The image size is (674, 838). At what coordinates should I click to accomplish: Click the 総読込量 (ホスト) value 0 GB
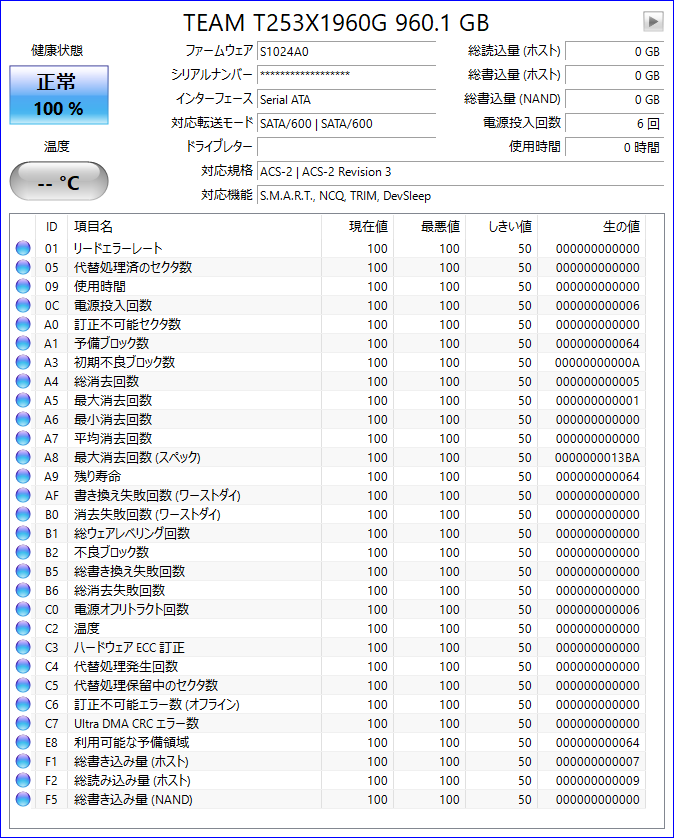[615, 51]
